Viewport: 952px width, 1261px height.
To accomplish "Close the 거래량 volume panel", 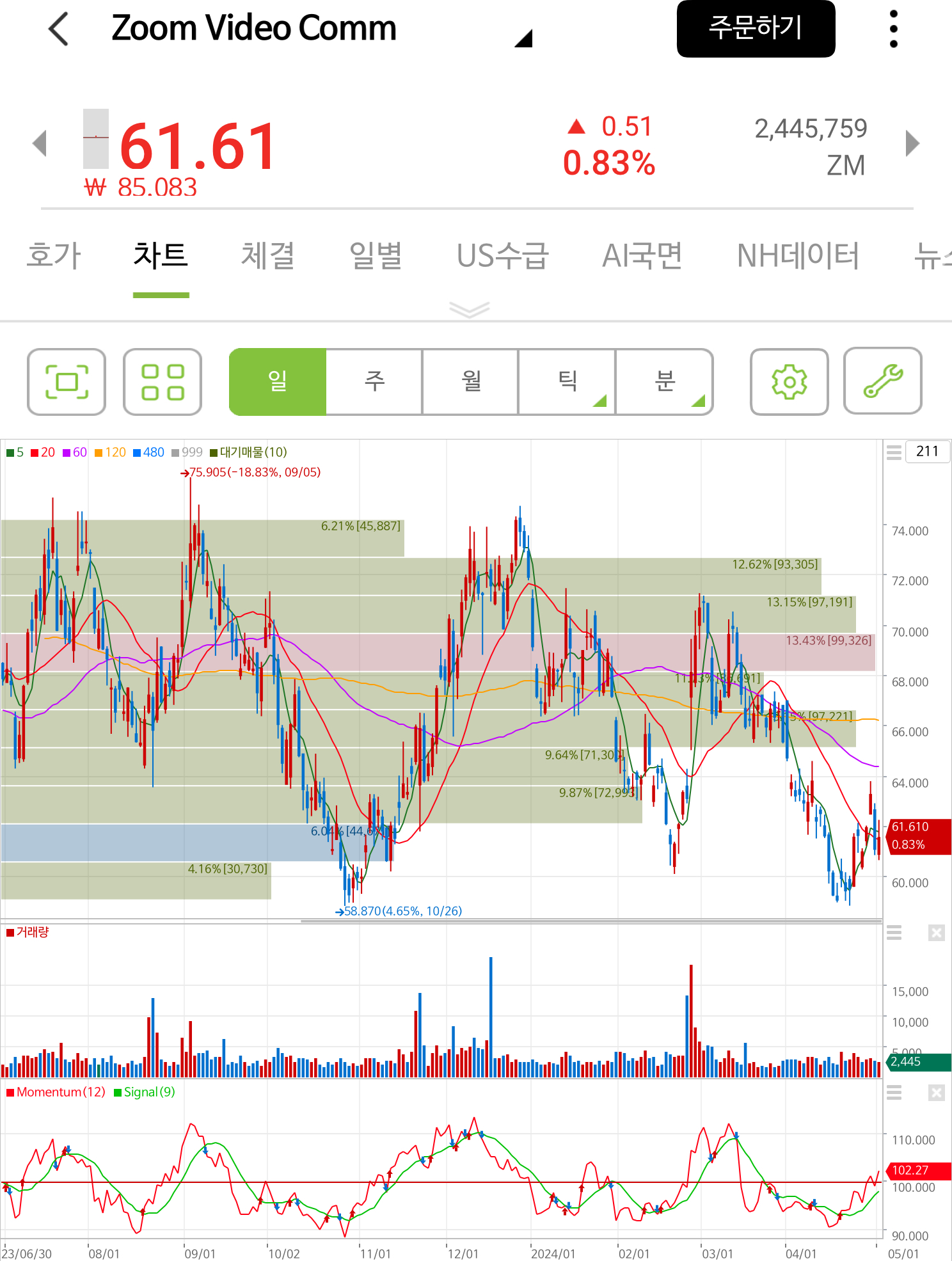I will coord(937,933).
